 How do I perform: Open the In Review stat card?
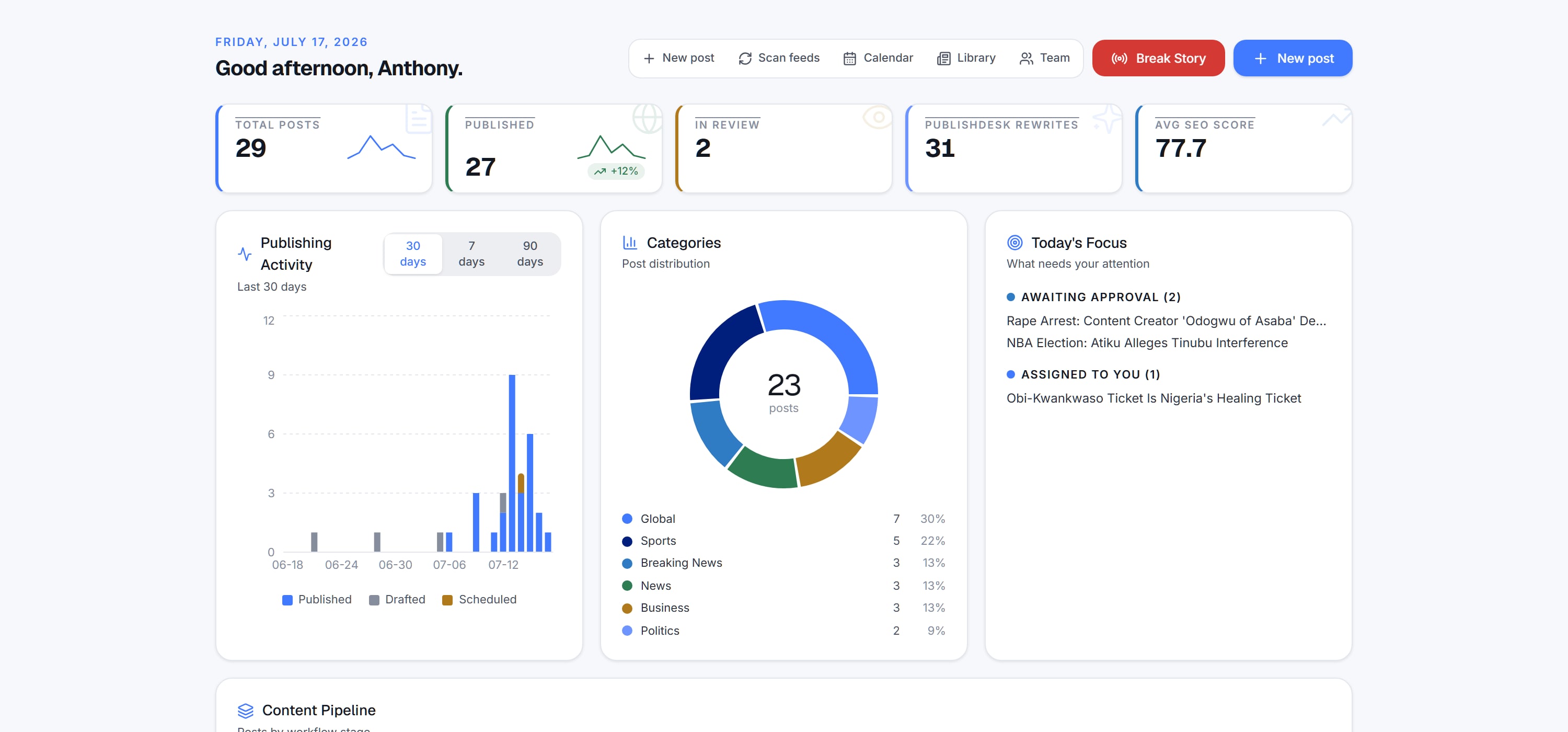783,148
